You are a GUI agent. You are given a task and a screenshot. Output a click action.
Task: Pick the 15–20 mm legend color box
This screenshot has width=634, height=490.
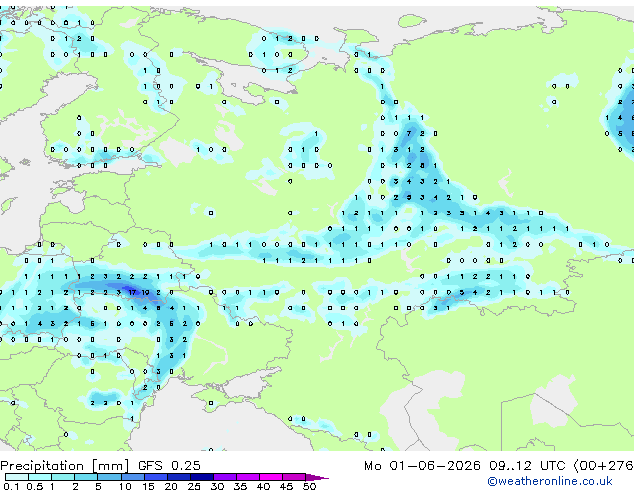[x=156, y=477]
